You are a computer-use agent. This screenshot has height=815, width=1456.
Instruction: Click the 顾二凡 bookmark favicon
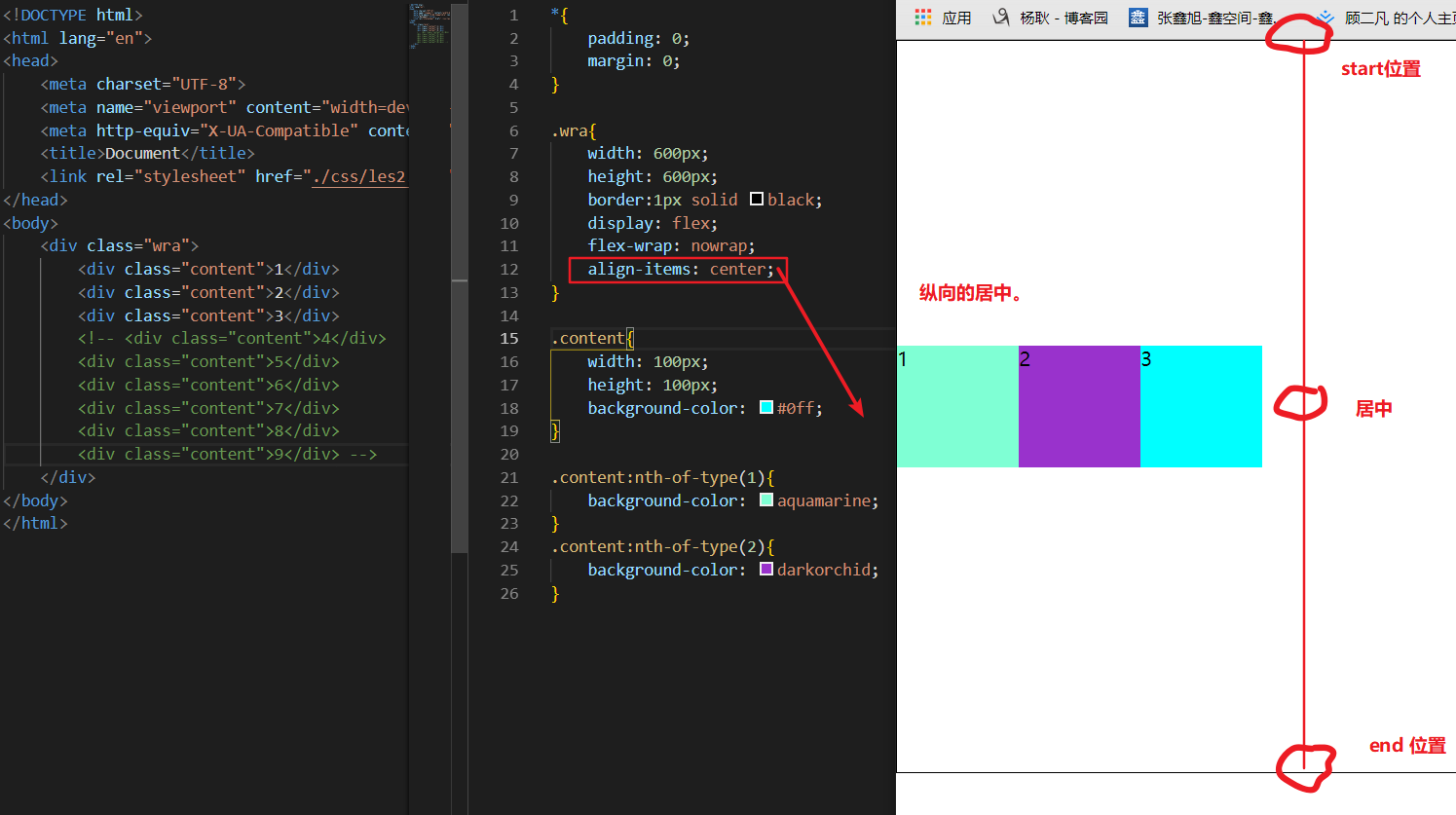coord(1325,18)
